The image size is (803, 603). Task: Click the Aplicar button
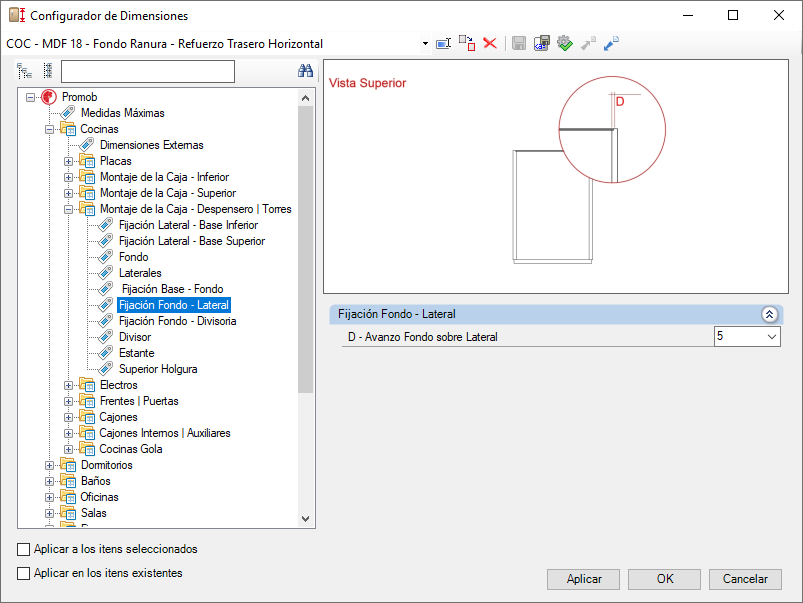click(x=583, y=579)
